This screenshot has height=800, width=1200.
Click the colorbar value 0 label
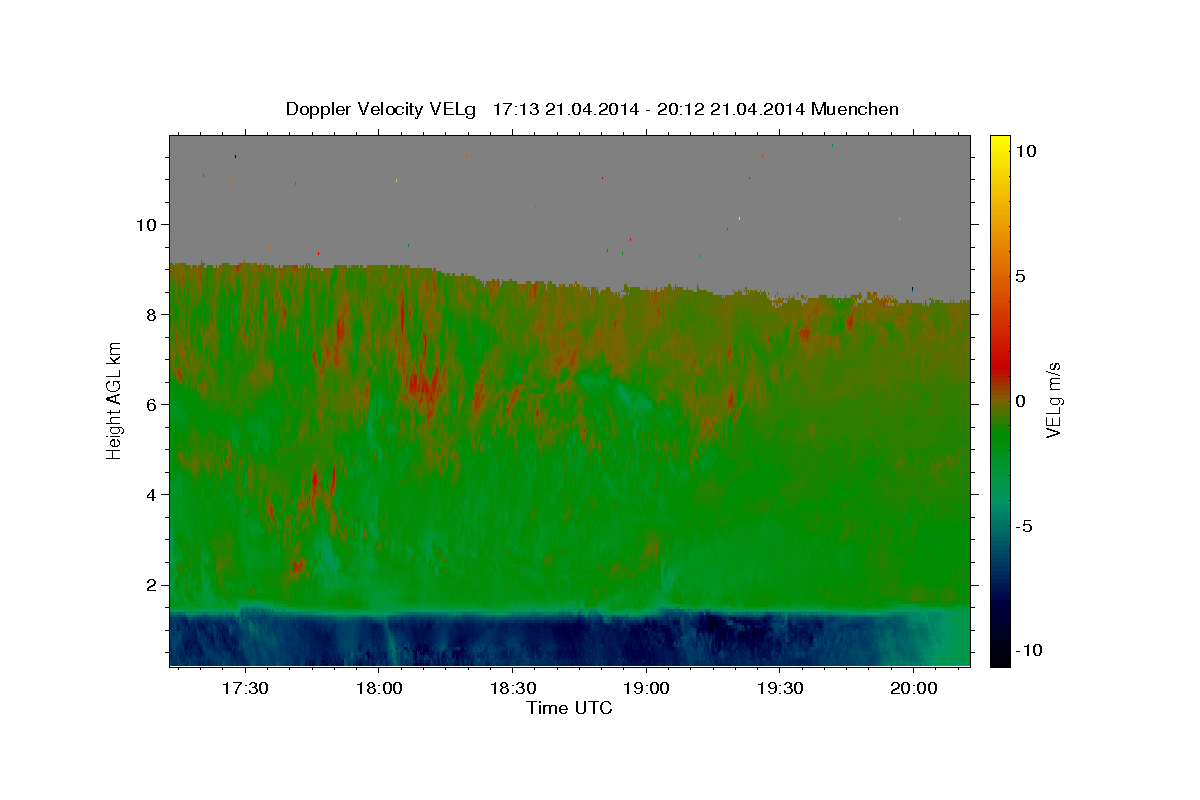[x=1020, y=401]
